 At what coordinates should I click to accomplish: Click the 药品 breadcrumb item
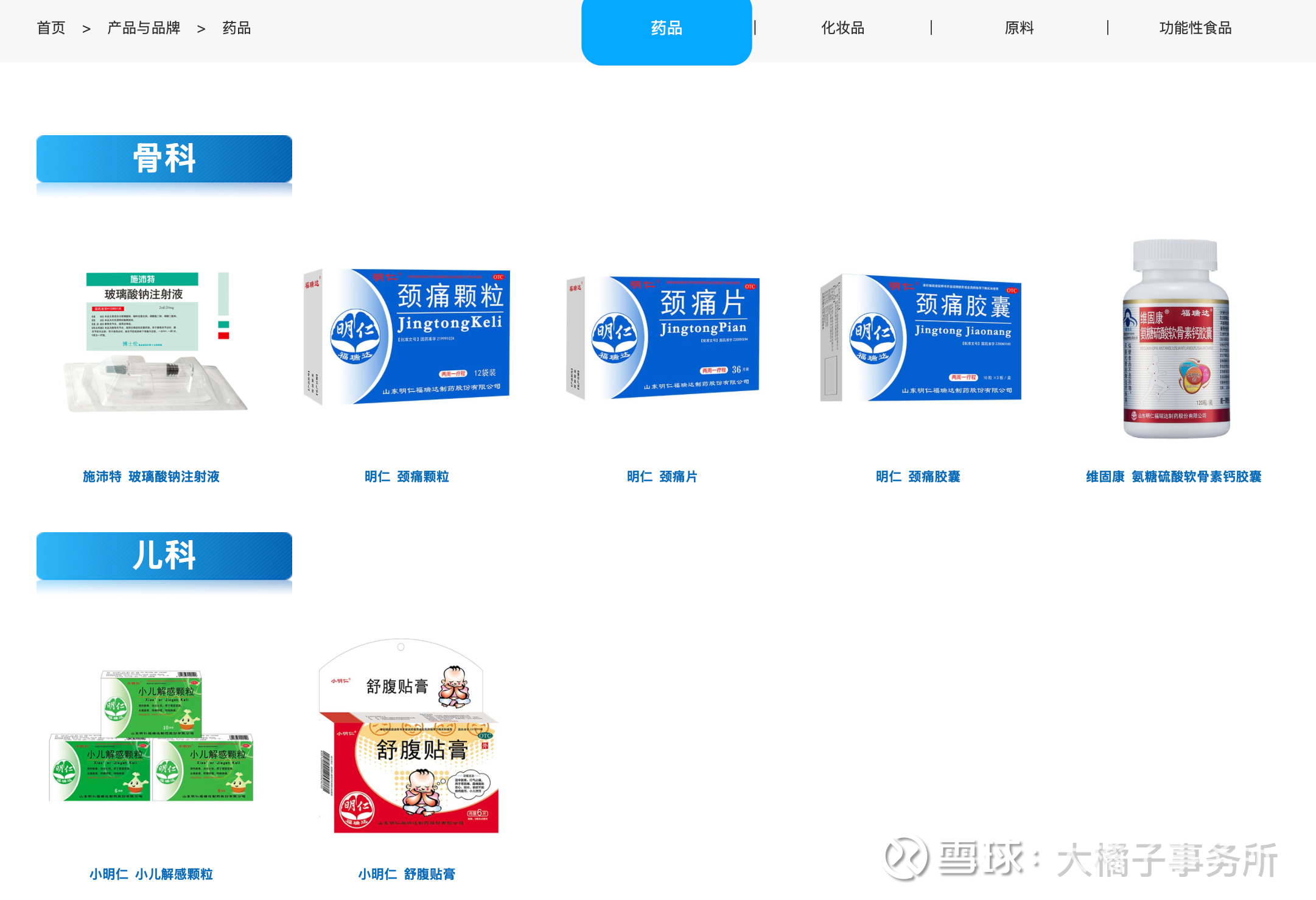tap(237, 29)
